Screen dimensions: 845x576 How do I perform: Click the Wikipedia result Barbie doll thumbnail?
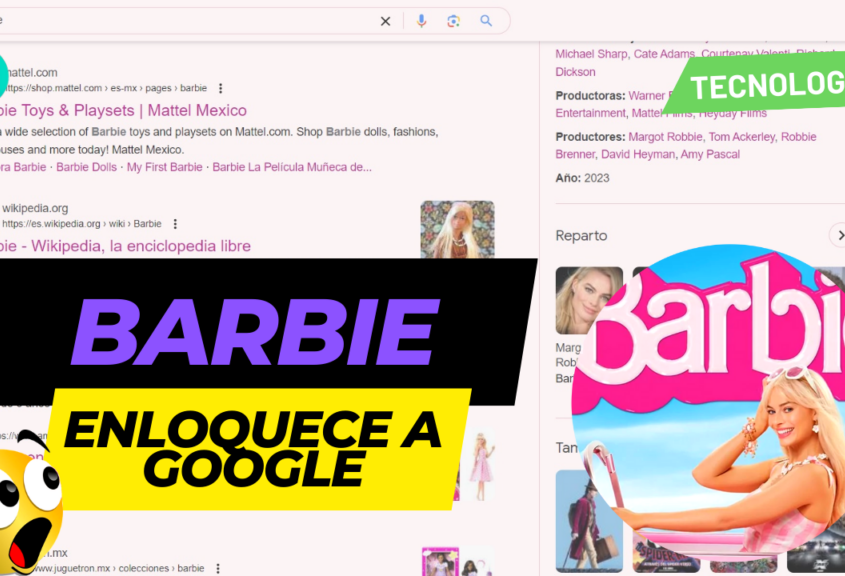point(458,230)
